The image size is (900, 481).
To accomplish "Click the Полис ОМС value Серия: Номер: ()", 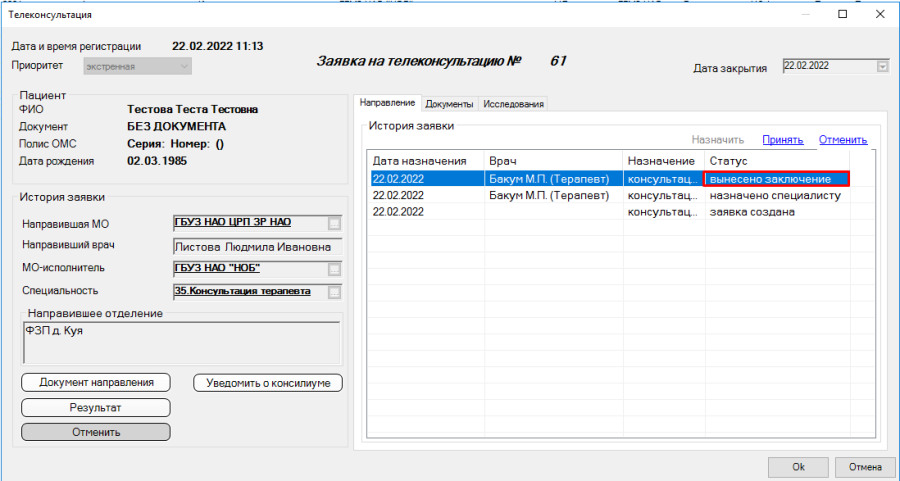I will point(175,144).
